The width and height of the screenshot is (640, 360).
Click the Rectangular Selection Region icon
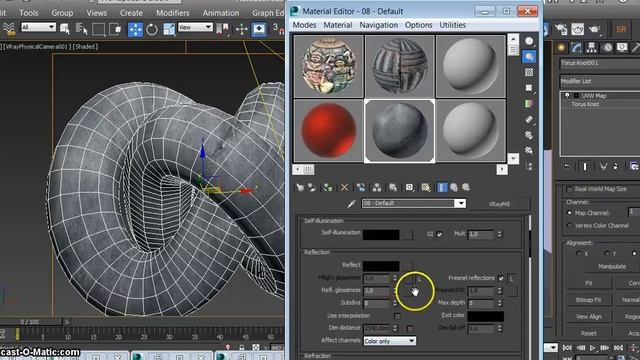98,29
